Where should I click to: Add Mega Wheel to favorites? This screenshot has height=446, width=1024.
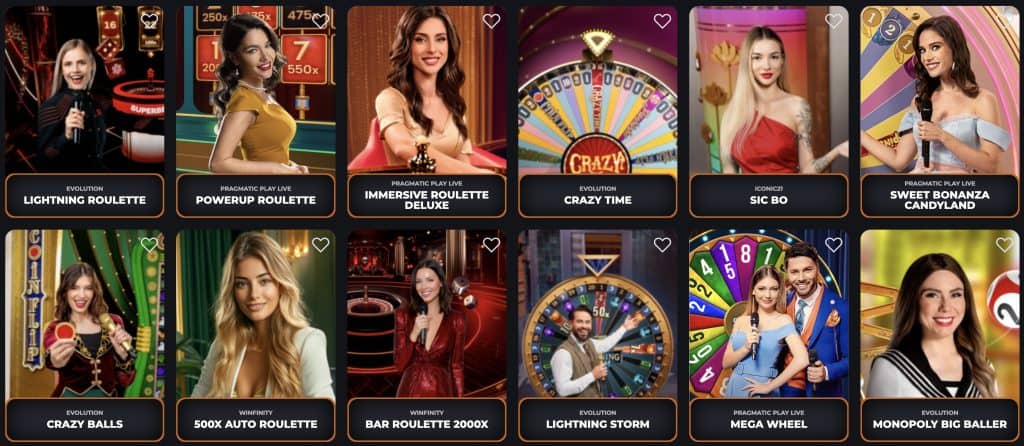click(833, 245)
